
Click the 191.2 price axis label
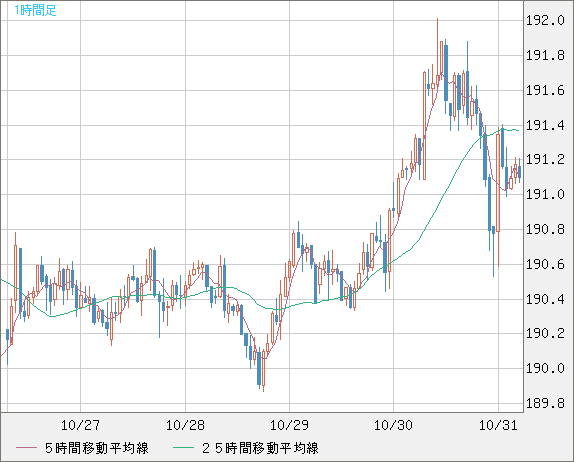[x=545, y=160]
